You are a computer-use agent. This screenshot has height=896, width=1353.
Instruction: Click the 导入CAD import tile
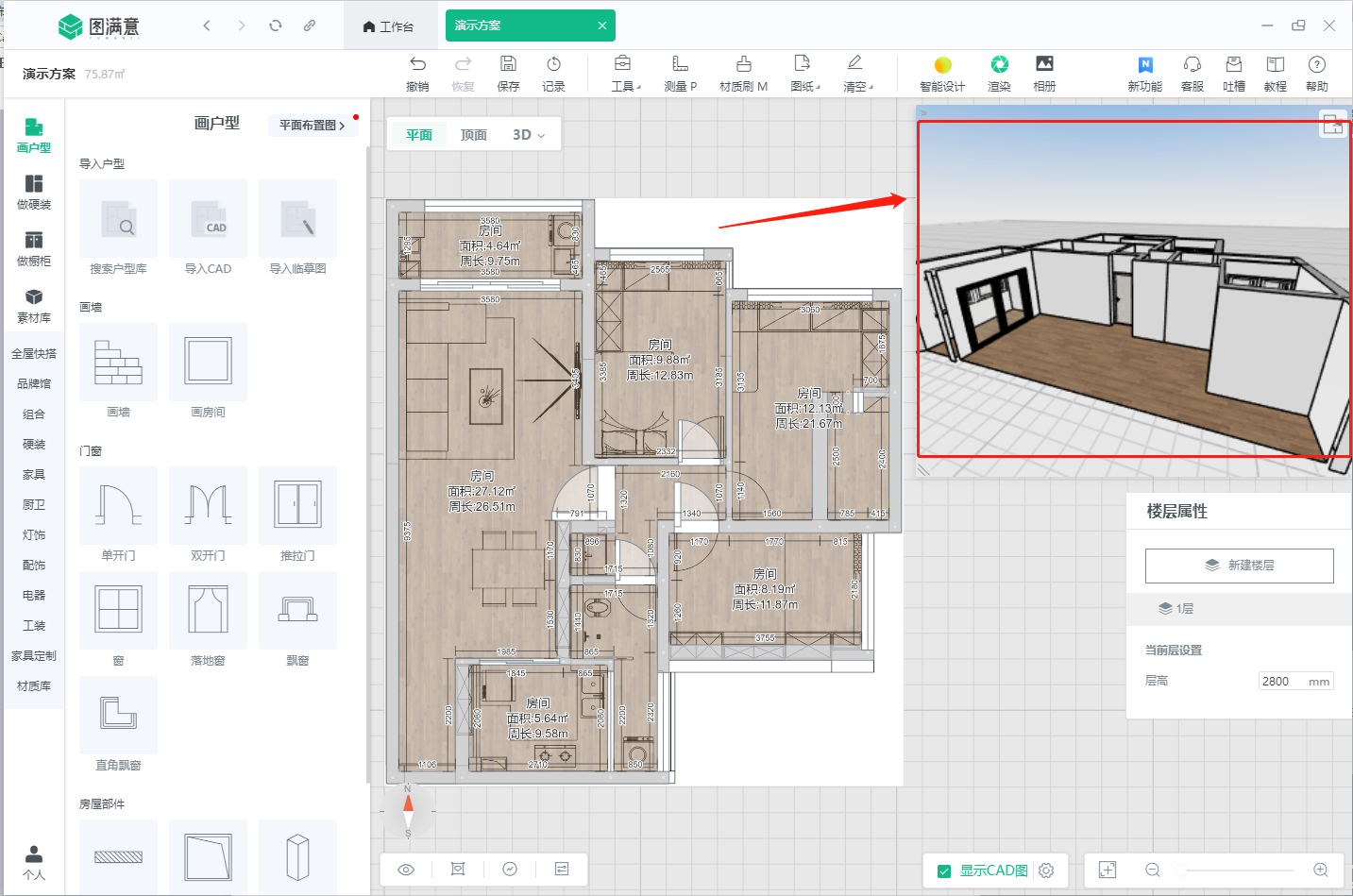pos(208,218)
